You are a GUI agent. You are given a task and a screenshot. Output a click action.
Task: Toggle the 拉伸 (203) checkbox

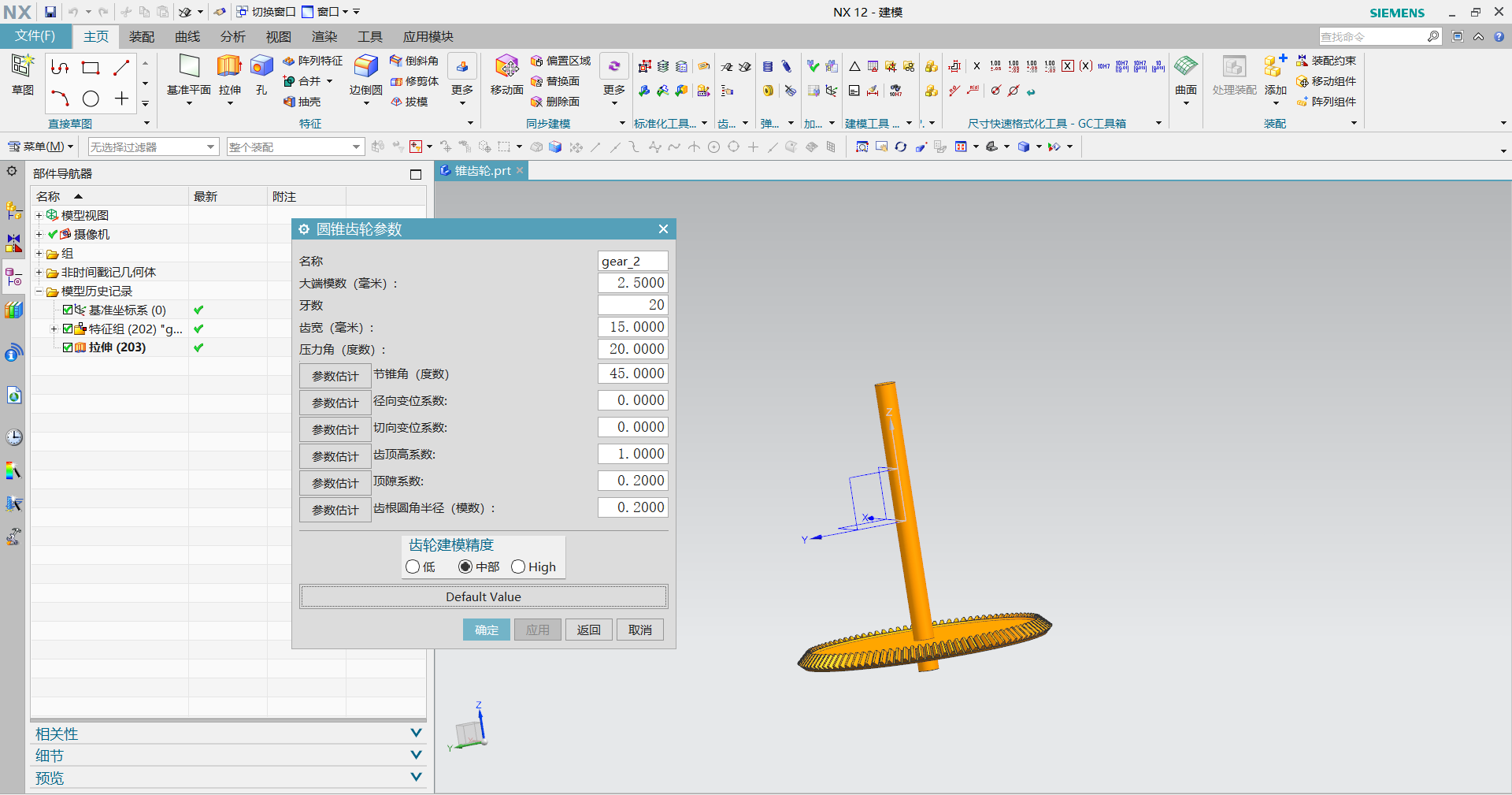[x=68, y=347]
